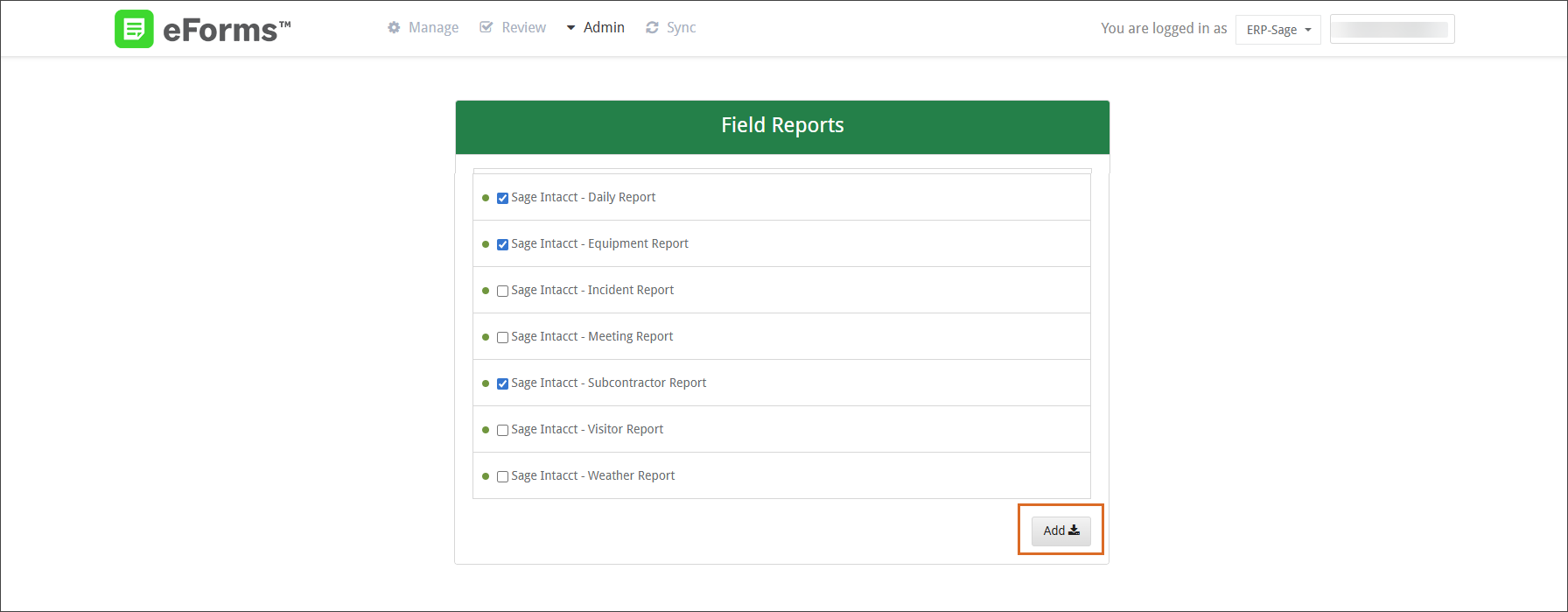The image size is (1568, 612).
Task: Click the Manage gear icon
Action: tap(394, 28)
